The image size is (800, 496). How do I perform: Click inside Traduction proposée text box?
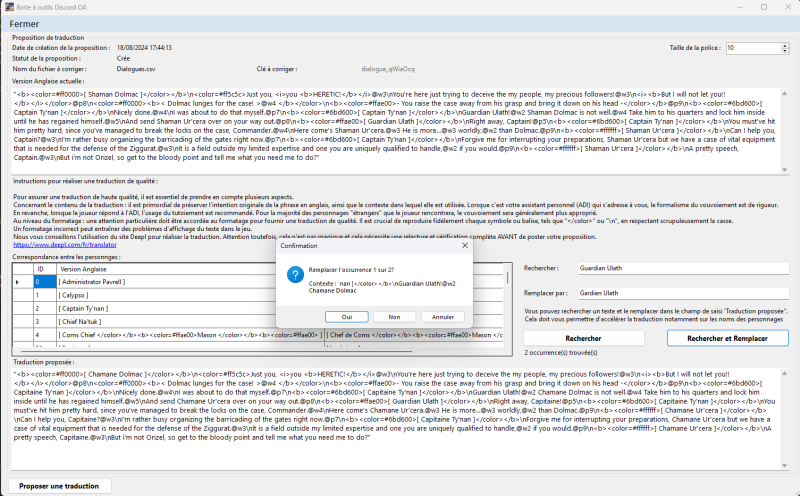[396, 418]
